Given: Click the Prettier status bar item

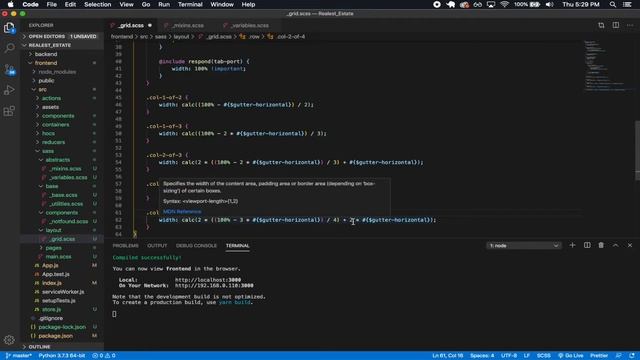Looking at the screenshot, I should point(599,356).
